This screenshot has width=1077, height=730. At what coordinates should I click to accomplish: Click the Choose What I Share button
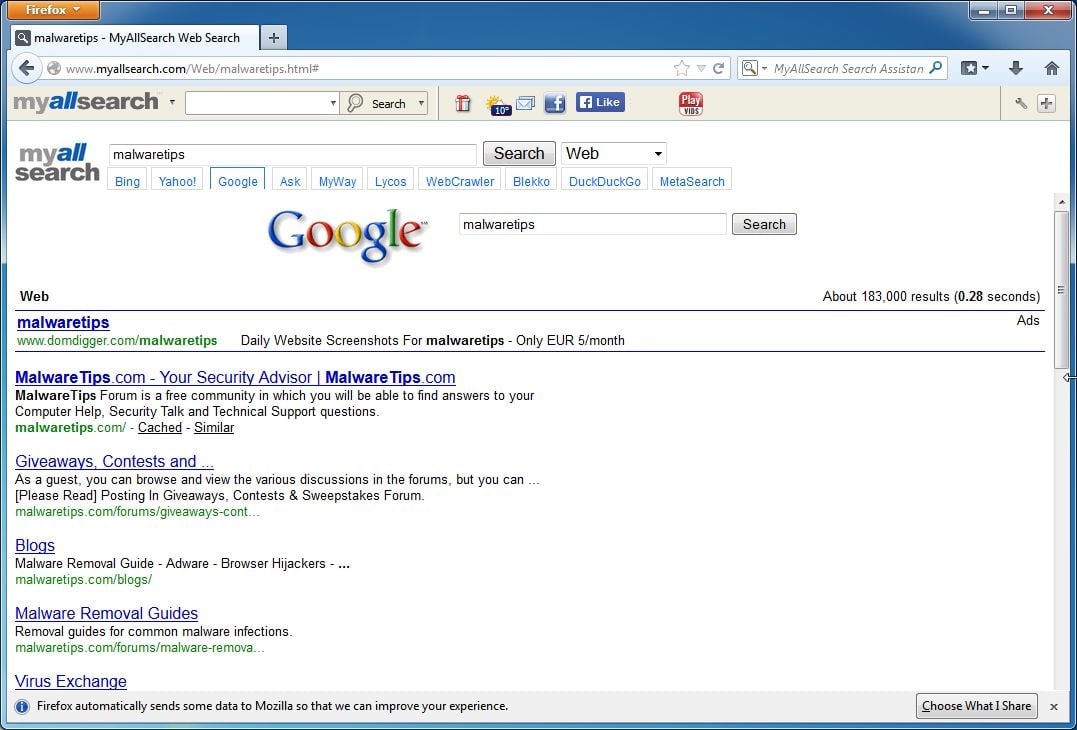click(x=976, y=706)
